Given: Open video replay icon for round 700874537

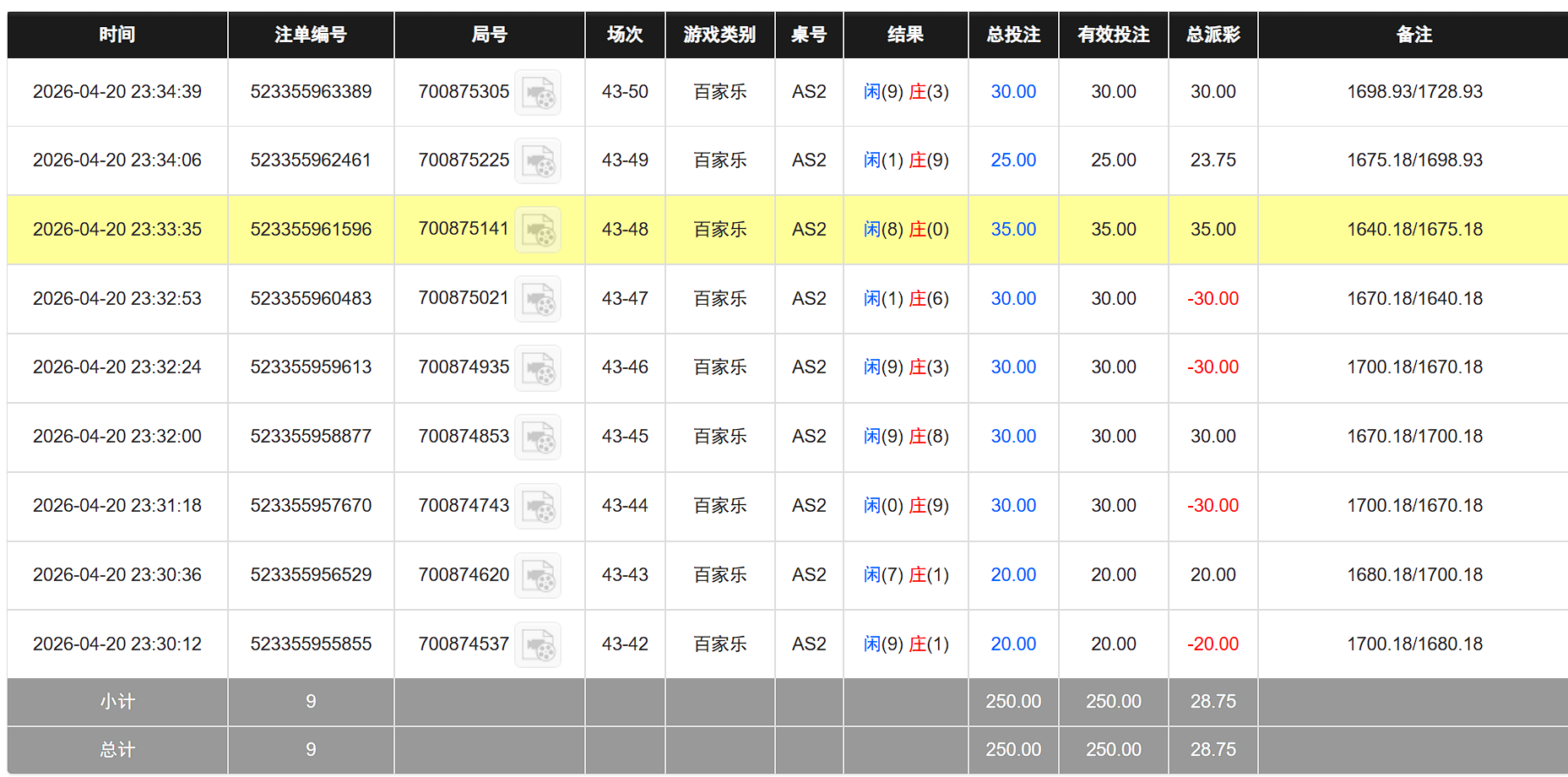Looking at the screenshot, I should [x=538, y=645].
